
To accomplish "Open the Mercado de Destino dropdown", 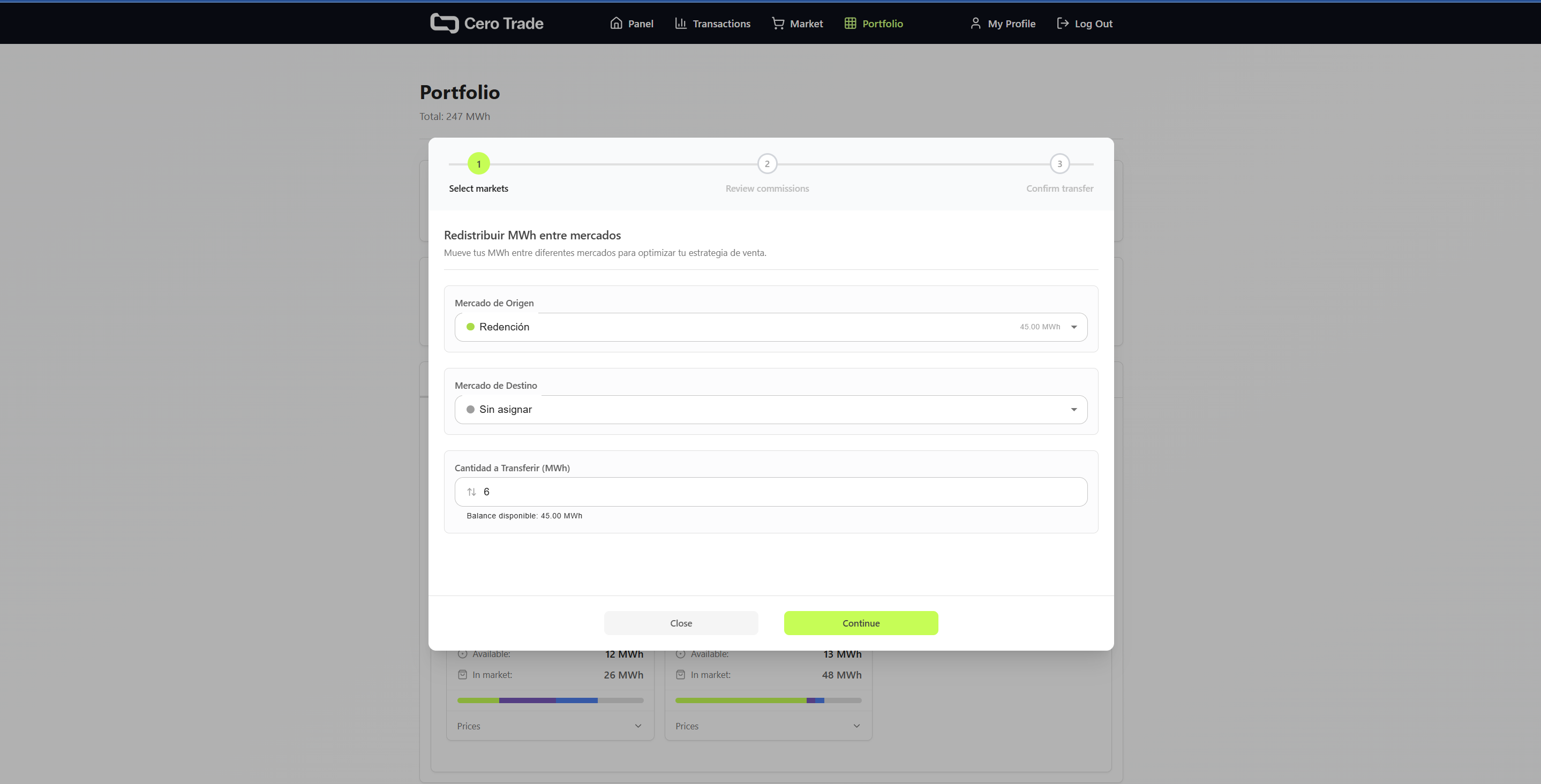I will [x=770, y=410].
